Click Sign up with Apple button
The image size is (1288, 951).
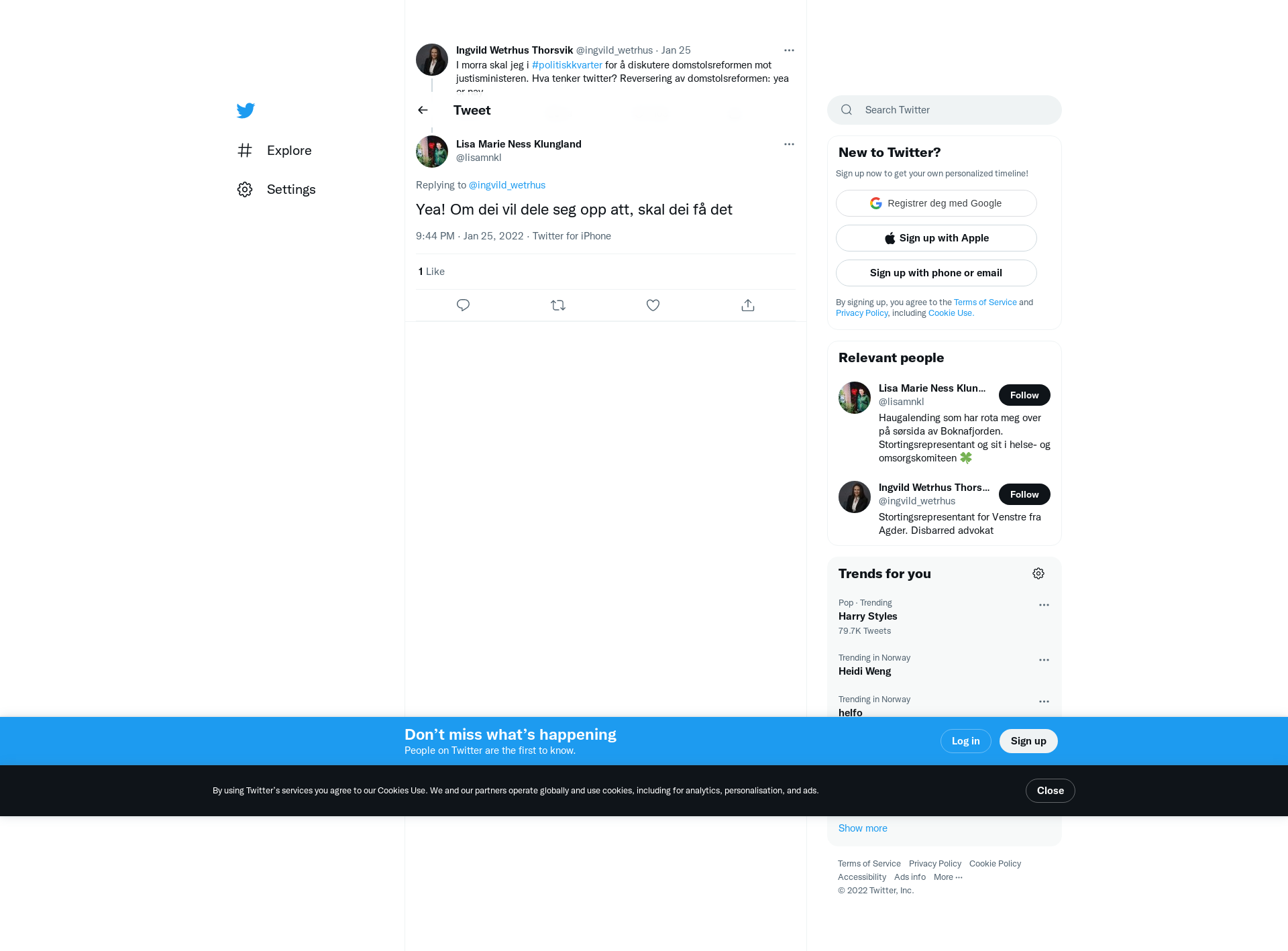point(936,238)
